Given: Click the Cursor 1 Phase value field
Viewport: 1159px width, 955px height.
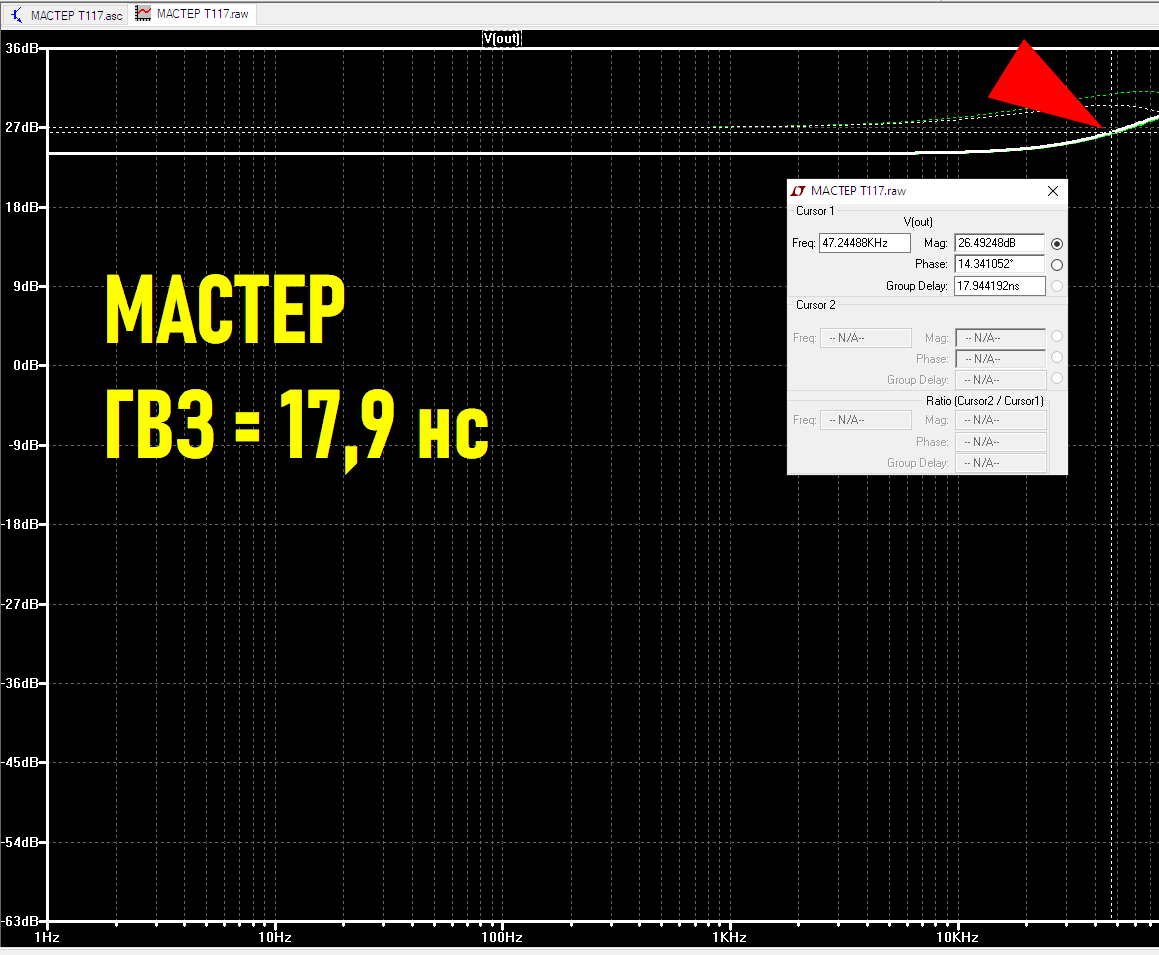Looking at the screenshot, I should click(x=999, y=264).
